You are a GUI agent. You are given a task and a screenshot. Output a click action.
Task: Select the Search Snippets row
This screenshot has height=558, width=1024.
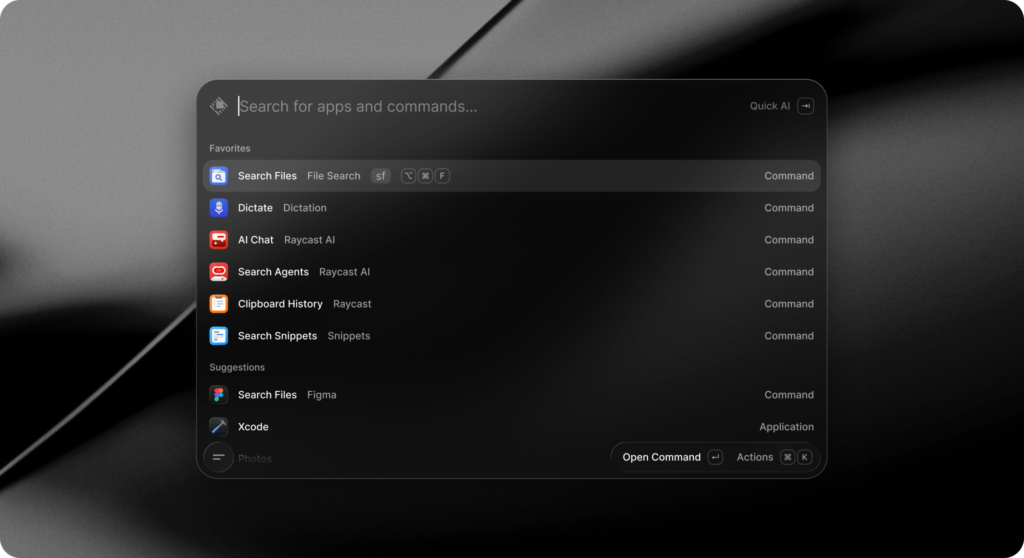[x=511, y=336]
